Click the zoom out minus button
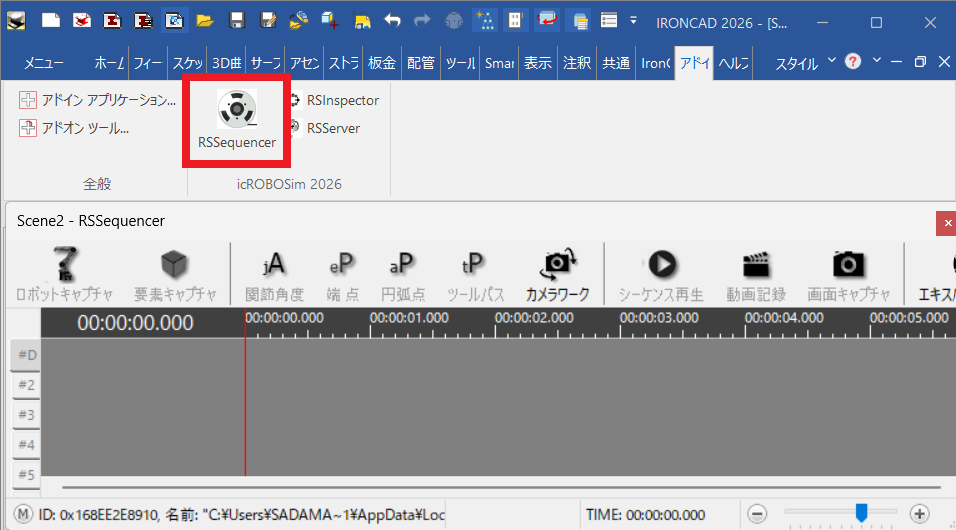 click(x=757, y=514)
